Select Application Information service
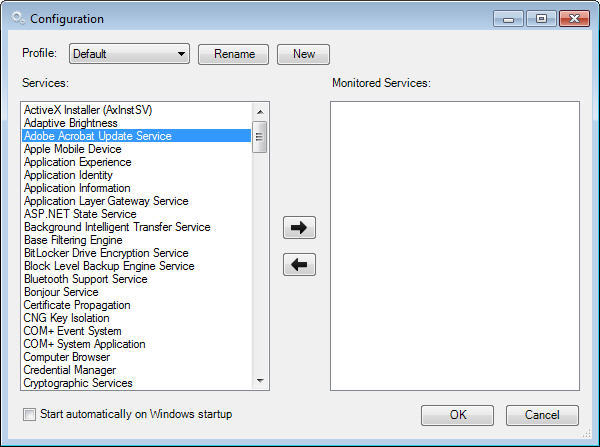The width and height of the screenshot is (600, 447). click(x=136, y=188)
